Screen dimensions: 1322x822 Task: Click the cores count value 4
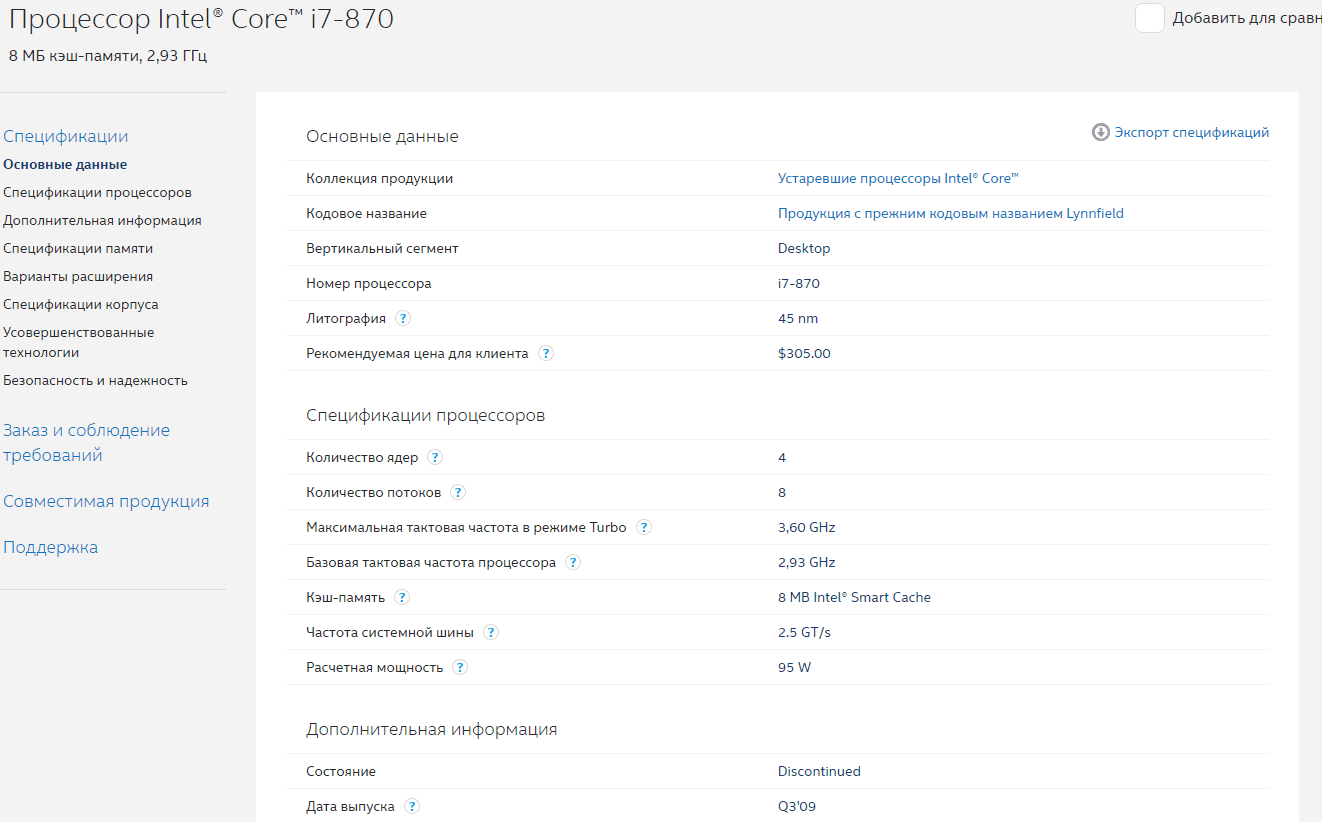[782, 457]
